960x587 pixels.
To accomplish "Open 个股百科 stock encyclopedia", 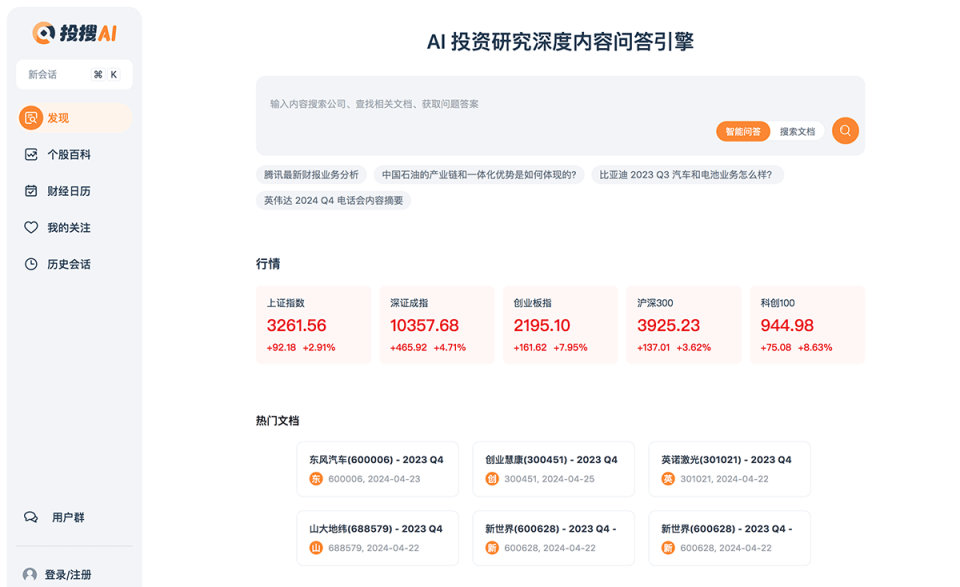I will [69, 155].
